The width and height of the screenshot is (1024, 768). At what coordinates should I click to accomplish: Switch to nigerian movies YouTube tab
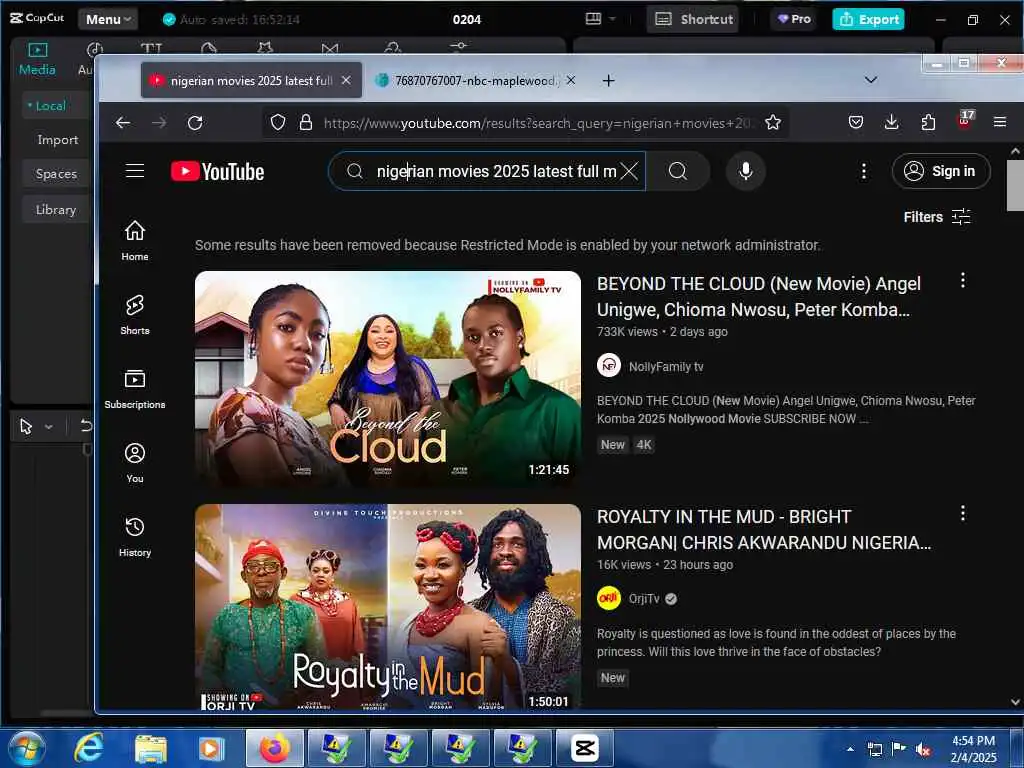click(251, 80)
